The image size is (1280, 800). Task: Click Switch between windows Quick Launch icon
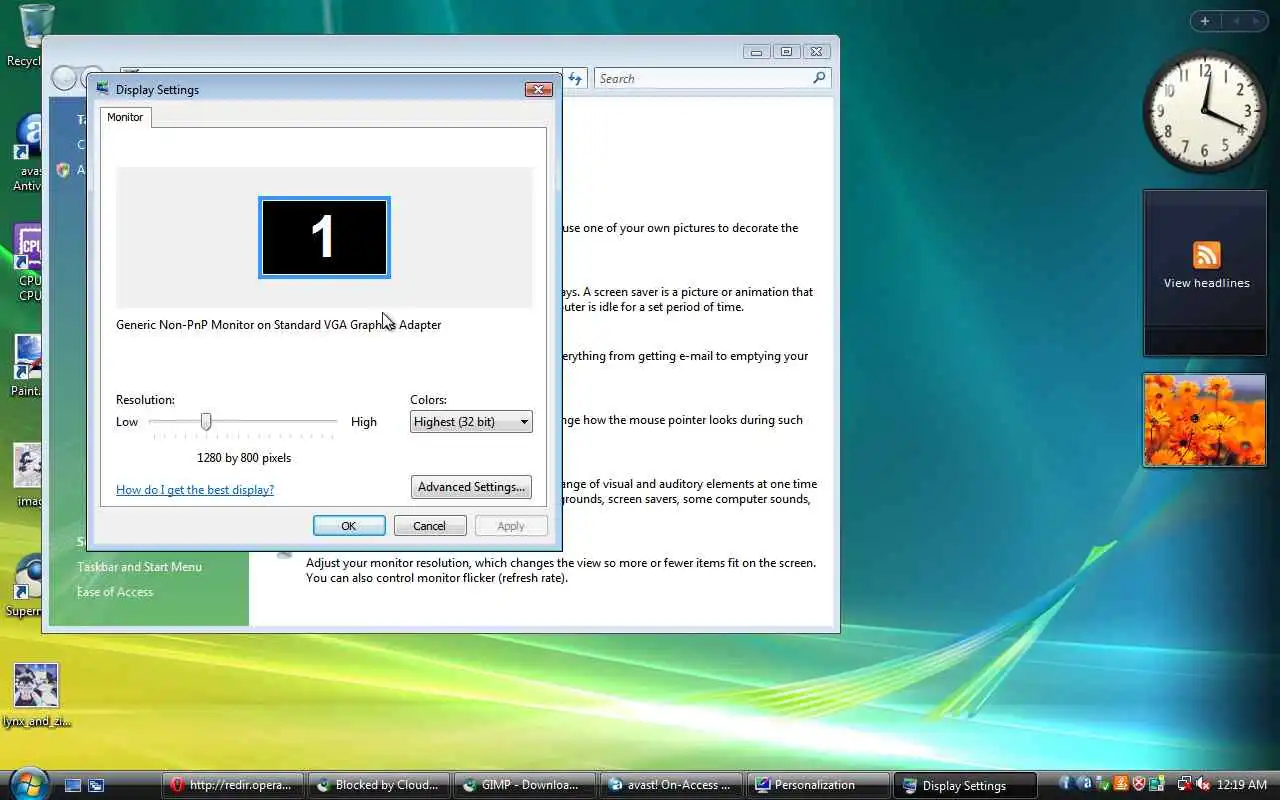click(x=96, y=785)
